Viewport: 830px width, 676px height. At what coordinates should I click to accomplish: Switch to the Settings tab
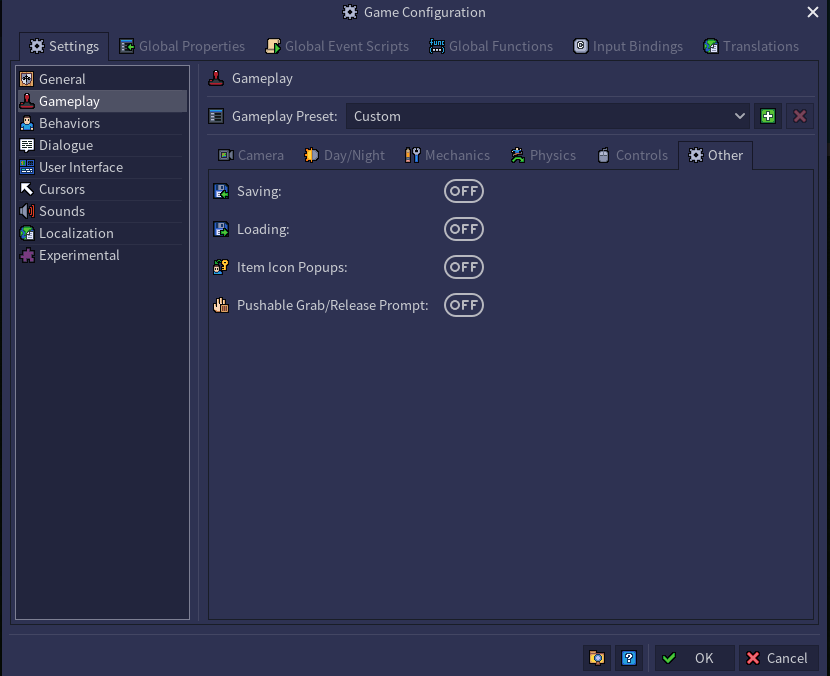tap(64, 47)
